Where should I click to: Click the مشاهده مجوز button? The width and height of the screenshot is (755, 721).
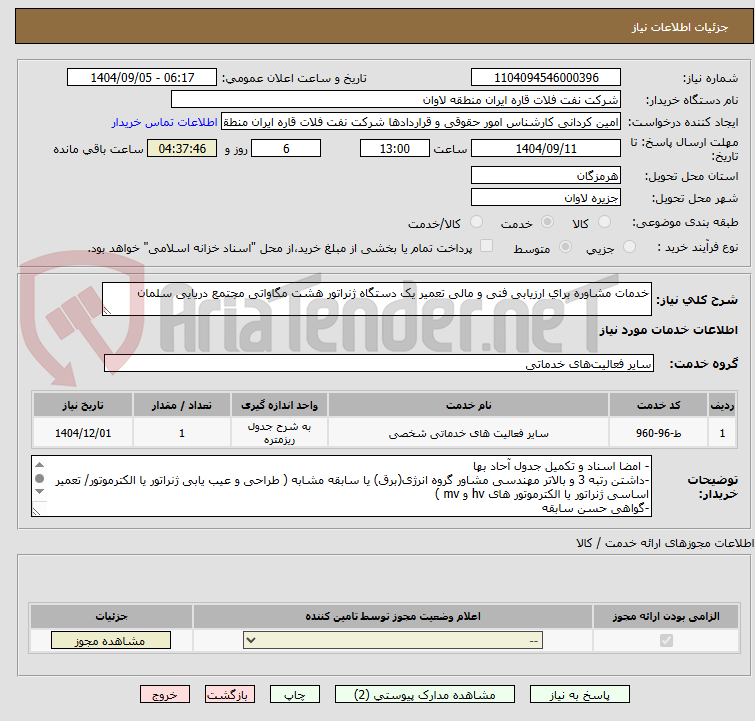coord(111,641)
